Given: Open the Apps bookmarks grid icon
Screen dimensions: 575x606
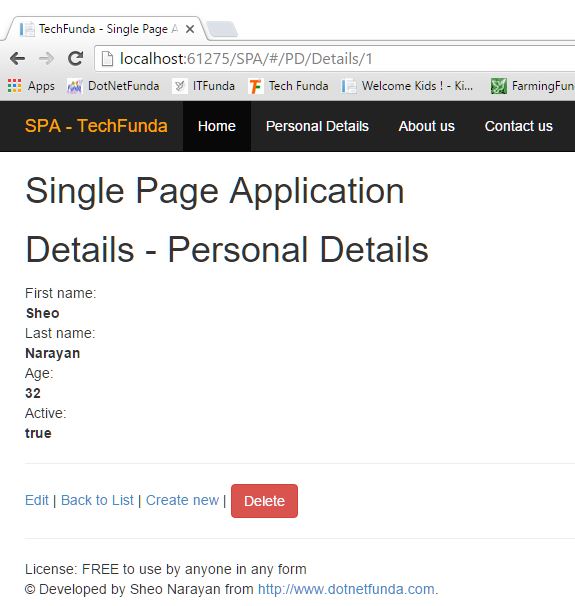Looking at the screenshot, I should pyautogui.click(x=15, y=86).
